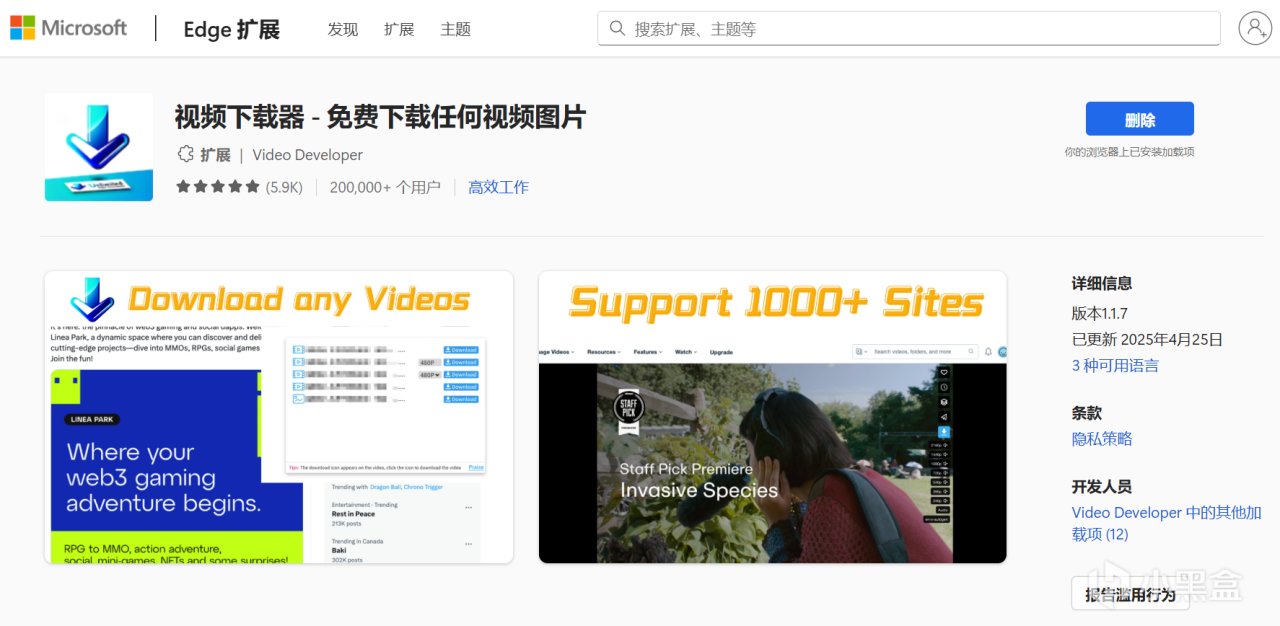Screen dimensions: 1280x626
Task: Open the Edge 扩展 home link
Action: point(232,29)
